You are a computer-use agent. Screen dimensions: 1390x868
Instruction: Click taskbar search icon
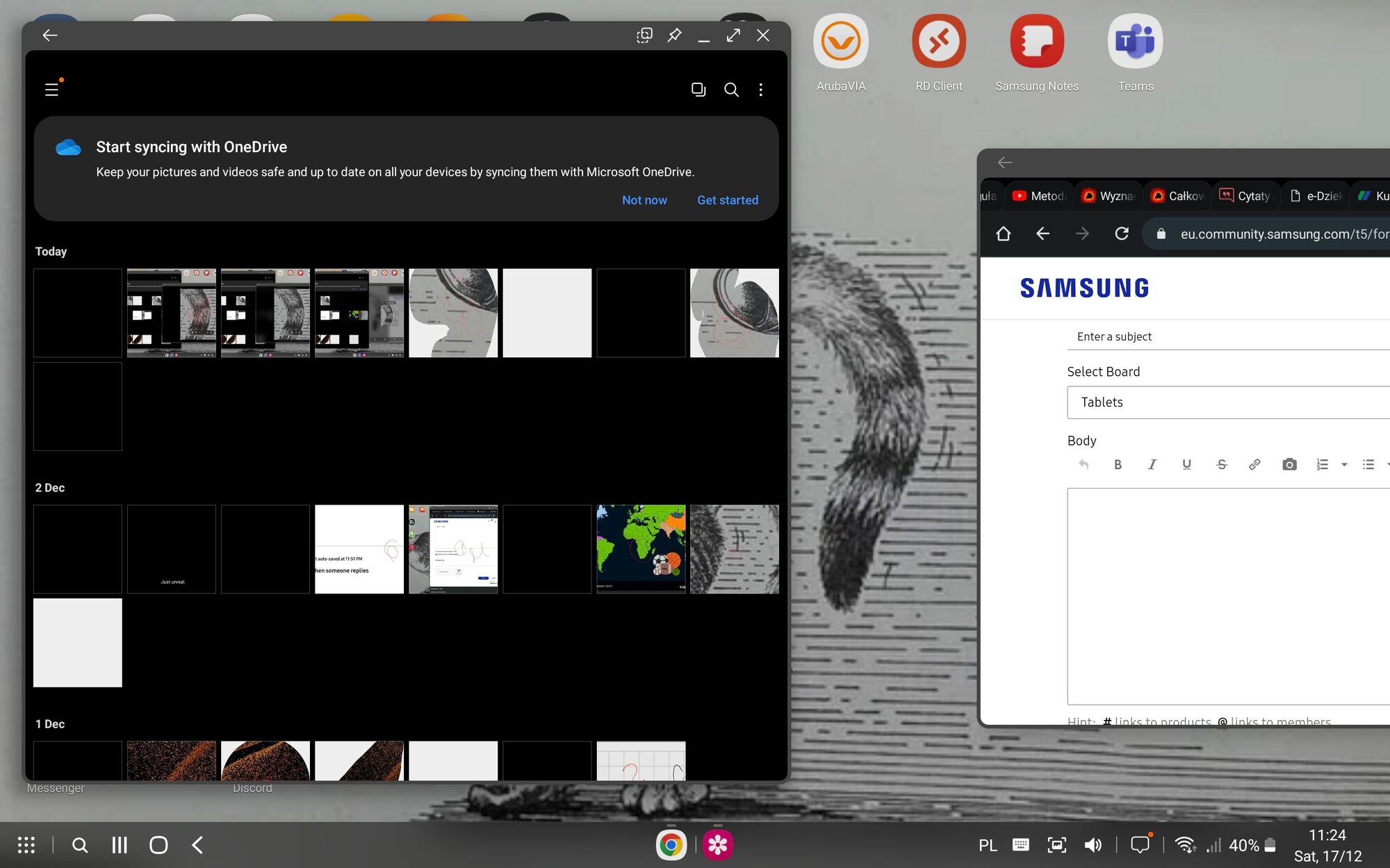[x=80, y=845]
